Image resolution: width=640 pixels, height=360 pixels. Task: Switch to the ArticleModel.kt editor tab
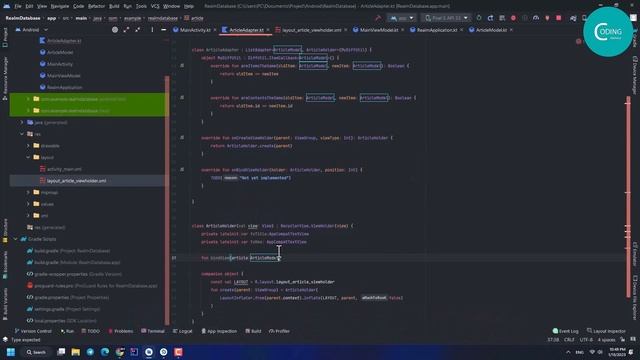(491, 30)
